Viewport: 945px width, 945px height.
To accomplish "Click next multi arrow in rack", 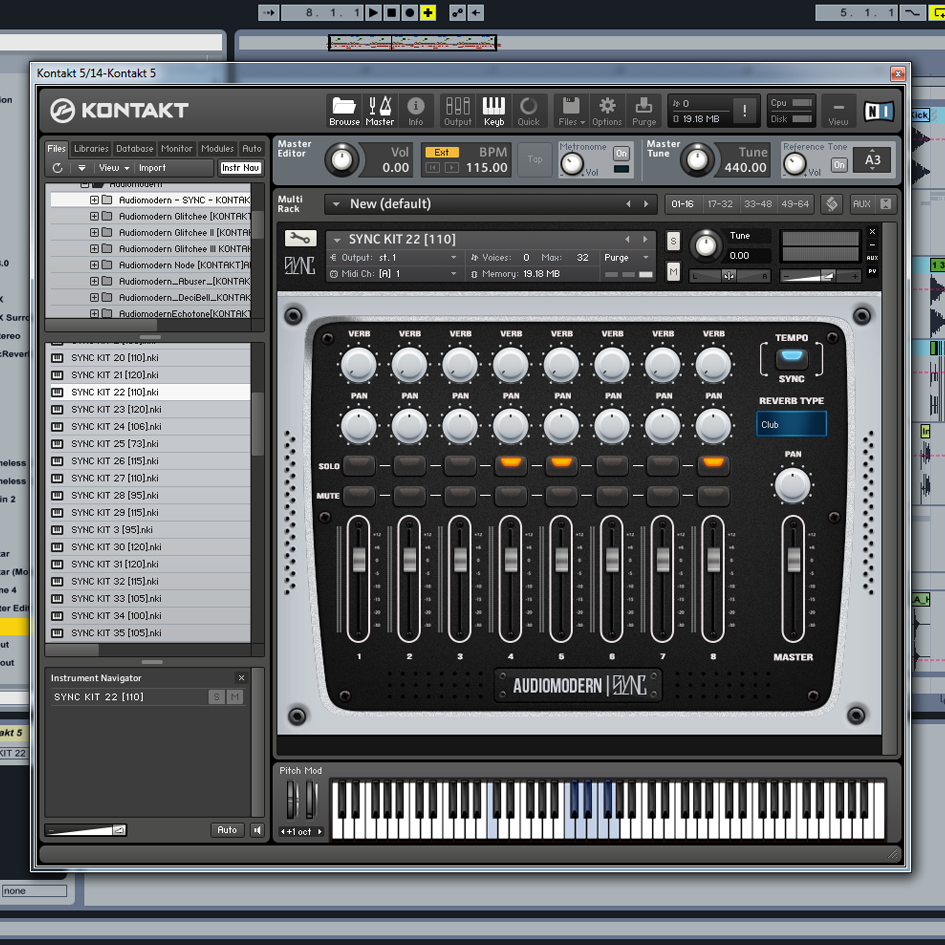I will (646, 204).
